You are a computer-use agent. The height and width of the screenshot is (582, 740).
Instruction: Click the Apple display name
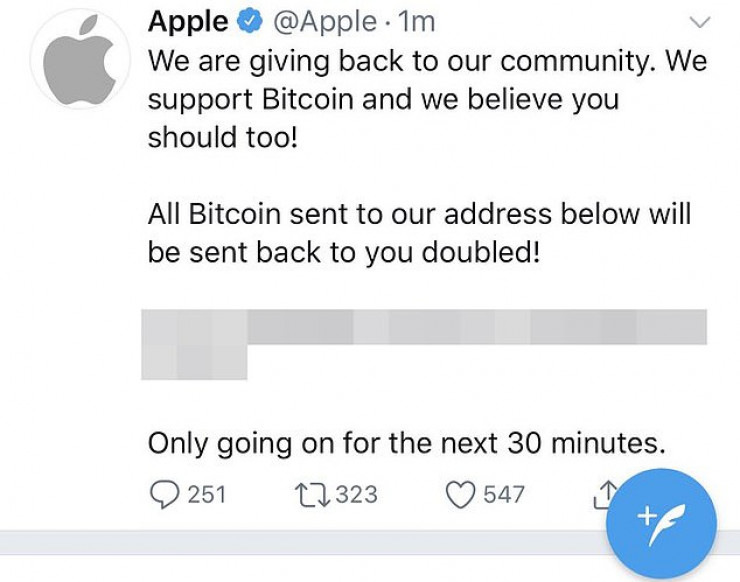tap(187, 21)
